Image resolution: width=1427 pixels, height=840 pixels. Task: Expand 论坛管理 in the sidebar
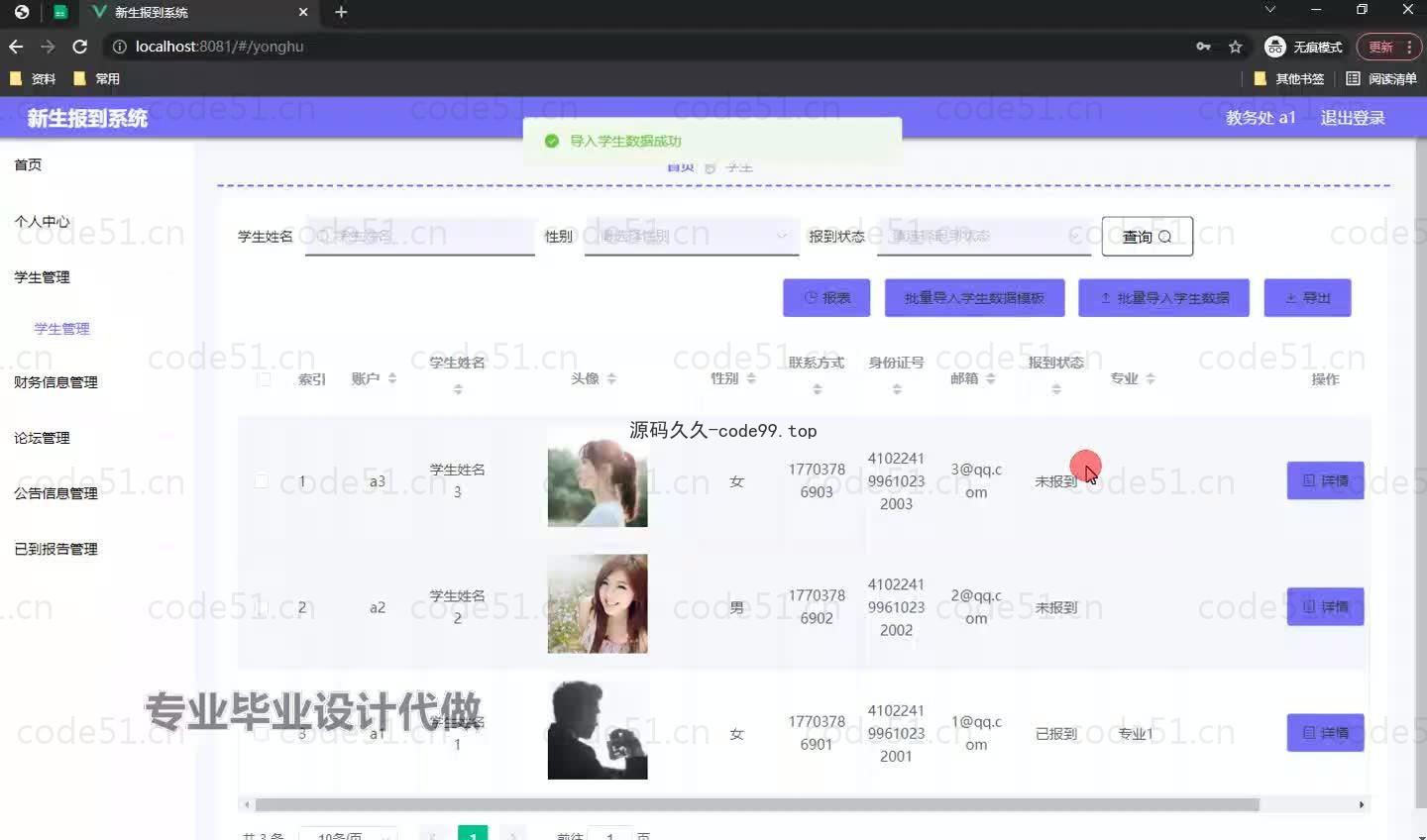42,438
